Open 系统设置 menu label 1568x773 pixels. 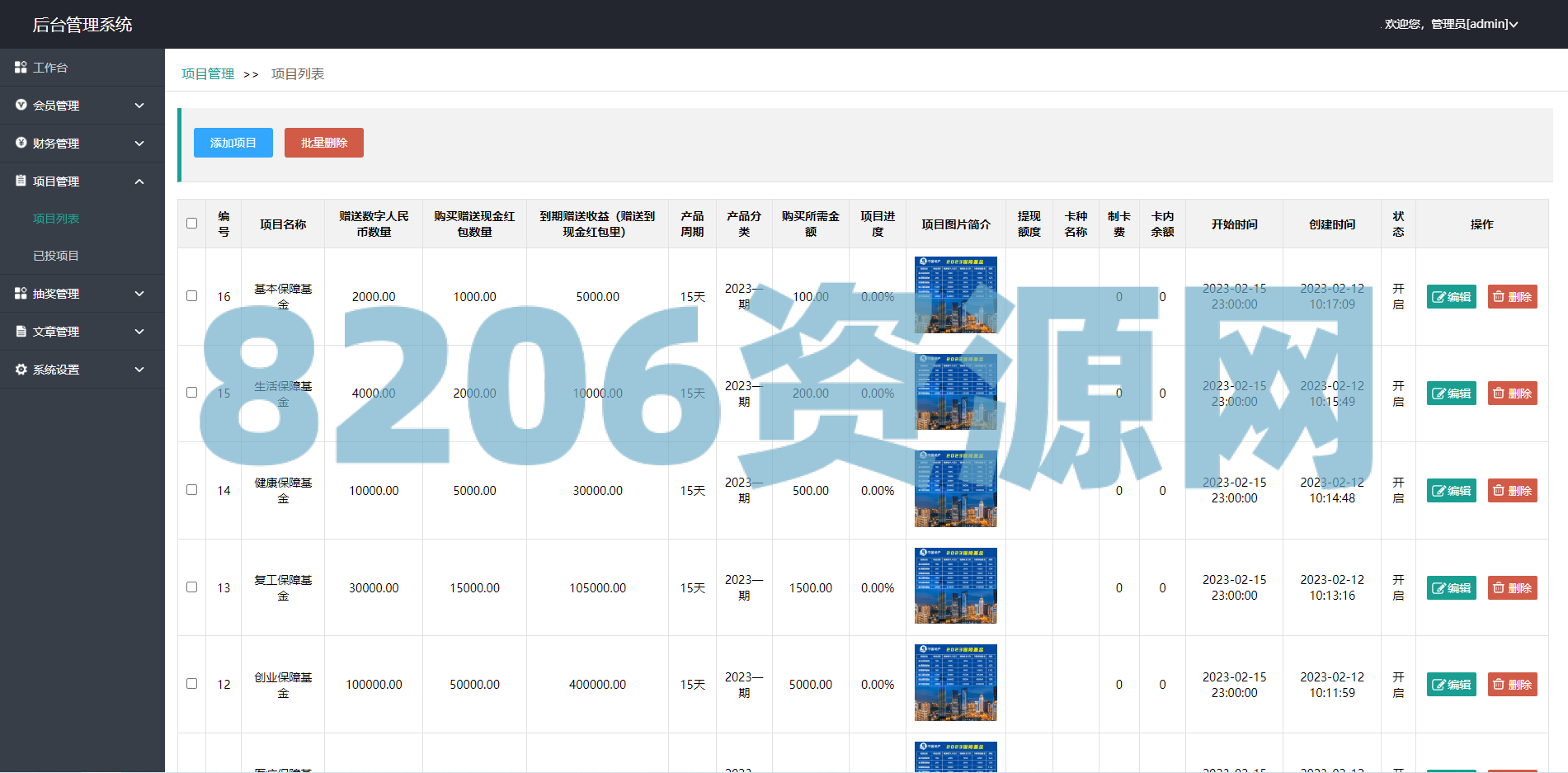click(x=56, y=370)
